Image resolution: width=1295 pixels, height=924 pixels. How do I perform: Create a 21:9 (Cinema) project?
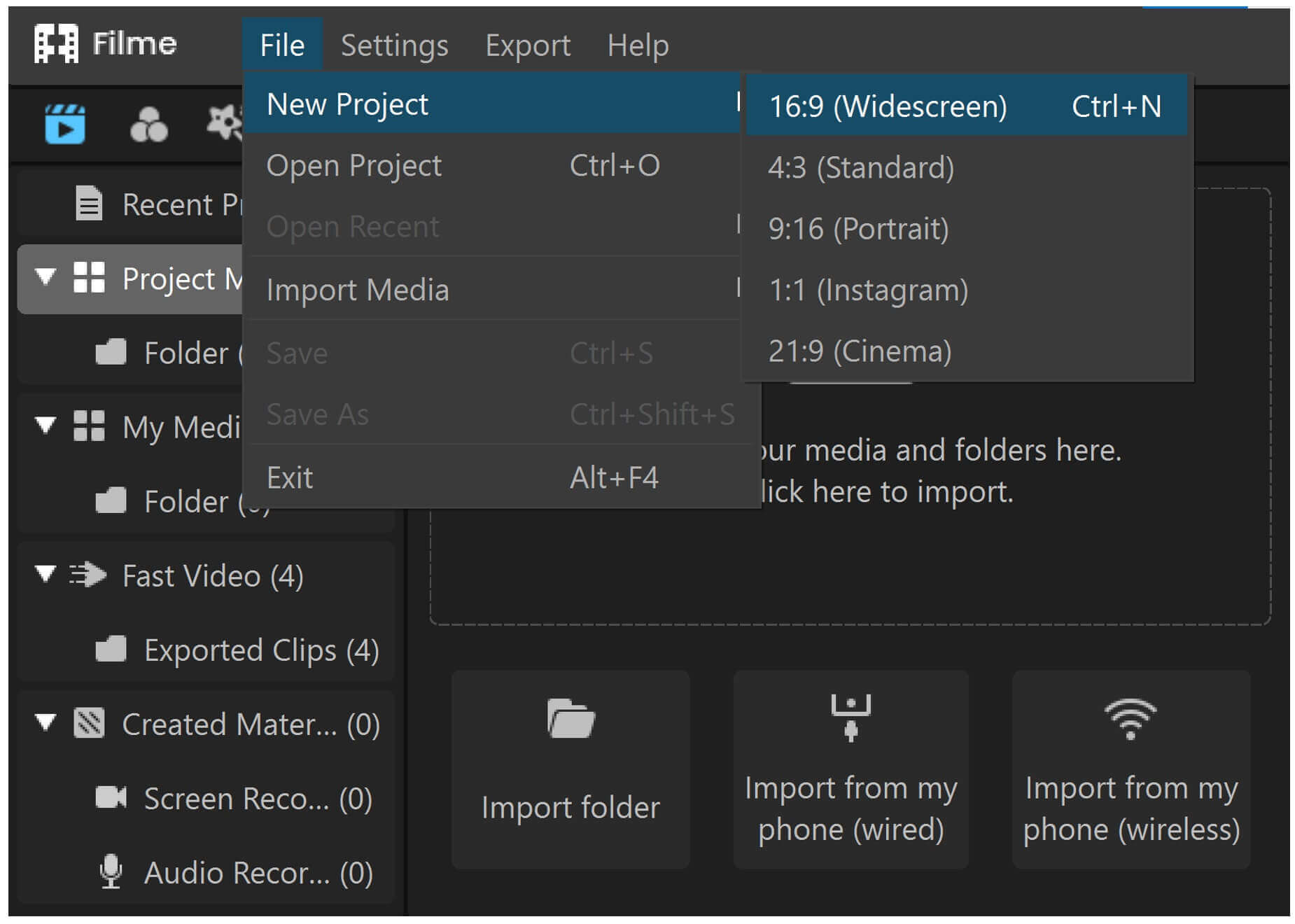(966, 350)
